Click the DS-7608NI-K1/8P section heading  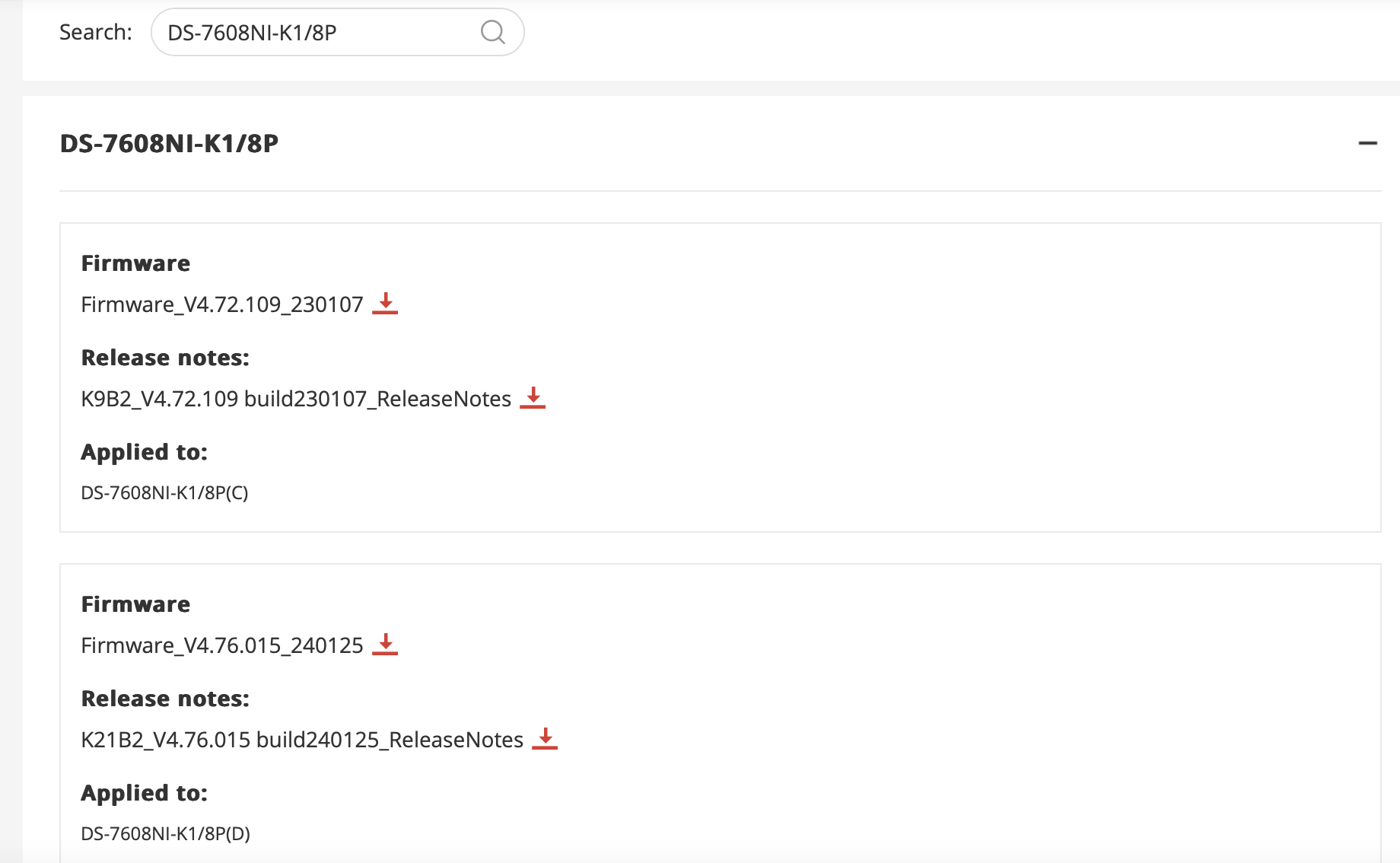point(169,143)
